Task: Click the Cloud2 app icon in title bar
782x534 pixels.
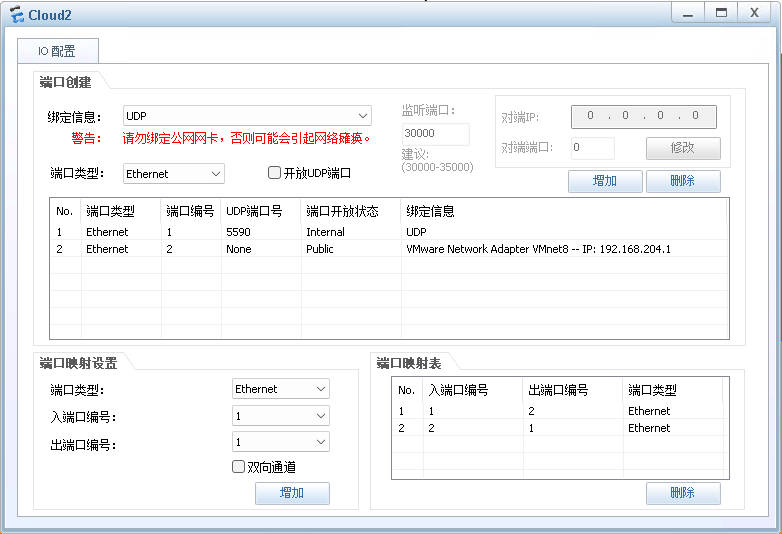Action: (15, 14)
